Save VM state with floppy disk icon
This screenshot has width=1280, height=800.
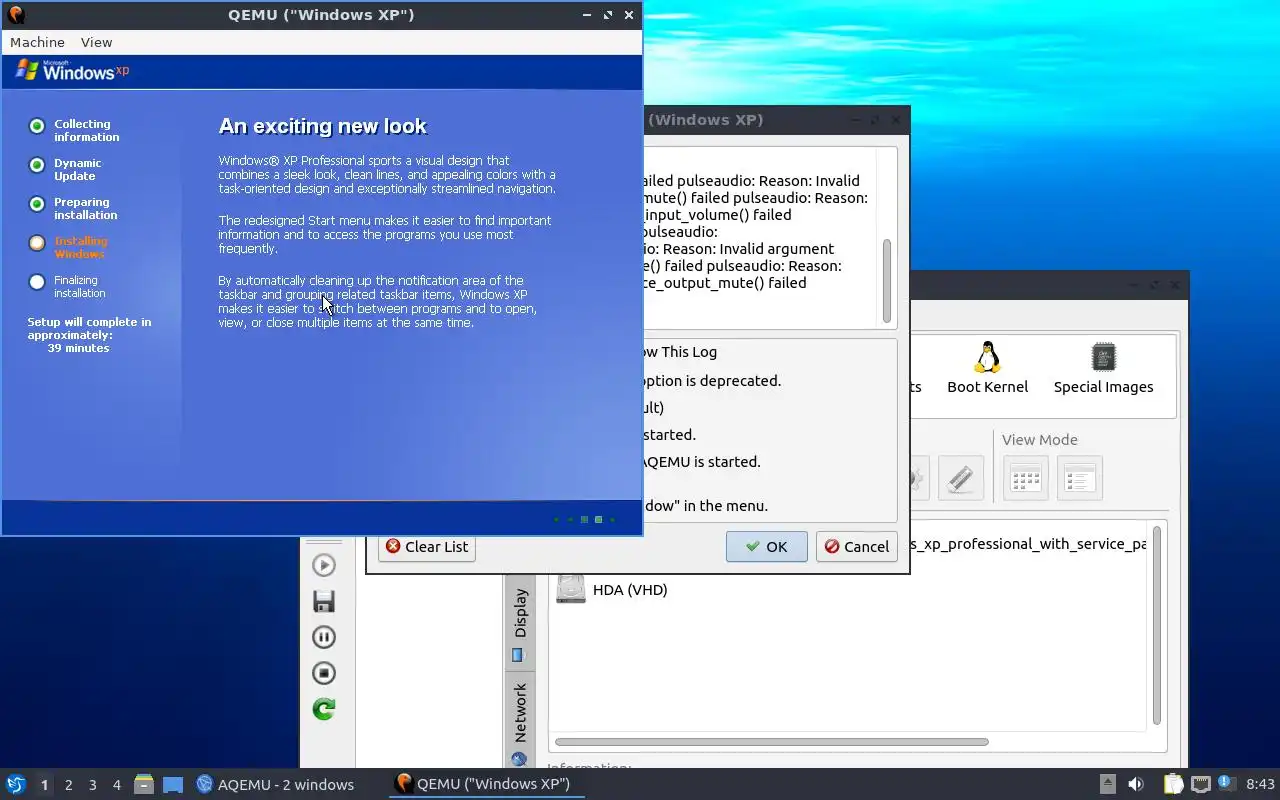pyautogui.click(x=324, y=601)
